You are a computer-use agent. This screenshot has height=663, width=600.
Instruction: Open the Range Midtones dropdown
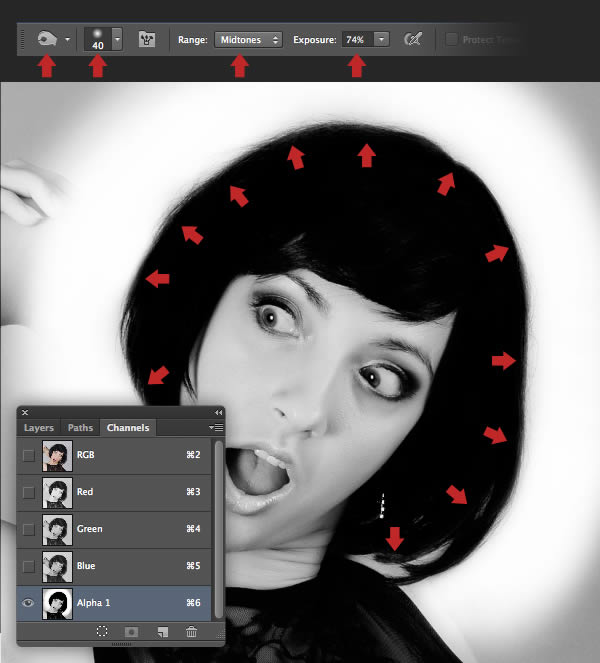tap(248, 39)
